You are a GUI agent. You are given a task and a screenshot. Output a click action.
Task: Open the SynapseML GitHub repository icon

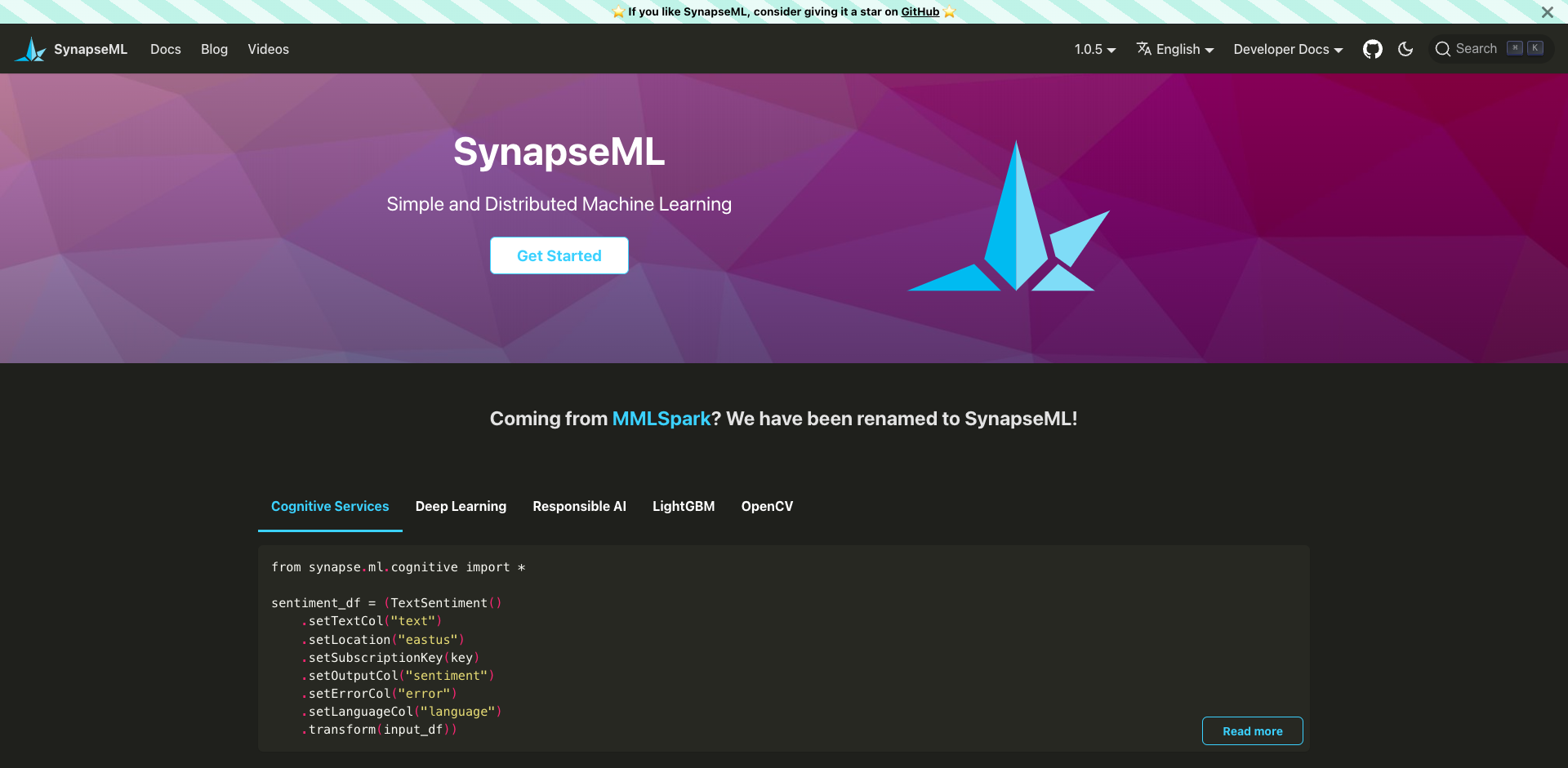click(x=1372, y=49)
